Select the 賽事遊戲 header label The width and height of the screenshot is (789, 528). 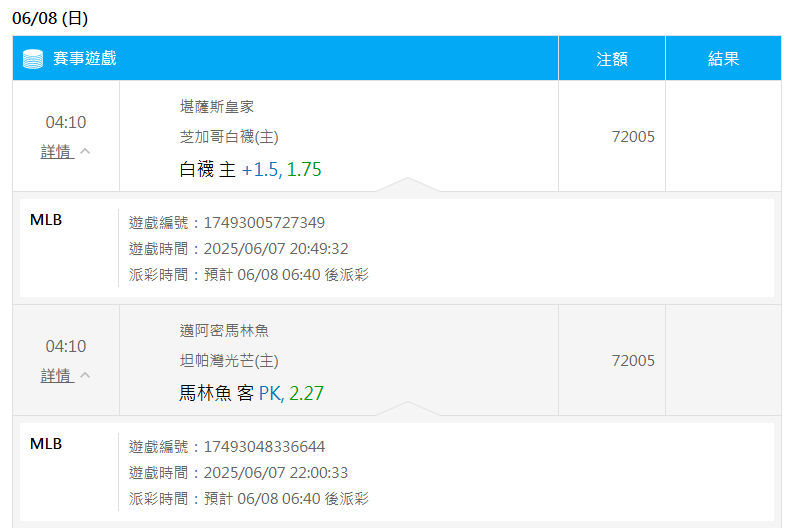tap(85, 58)
